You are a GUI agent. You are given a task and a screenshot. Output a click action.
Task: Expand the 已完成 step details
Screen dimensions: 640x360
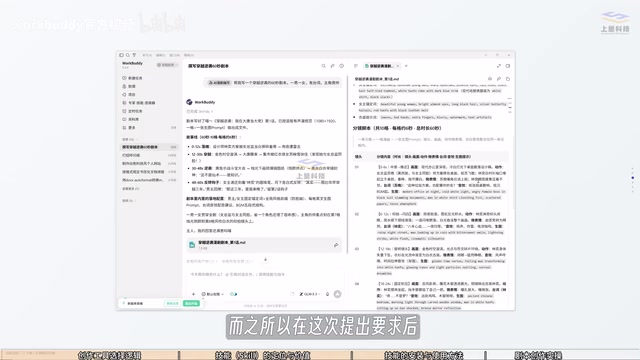[x=200, y=111]
